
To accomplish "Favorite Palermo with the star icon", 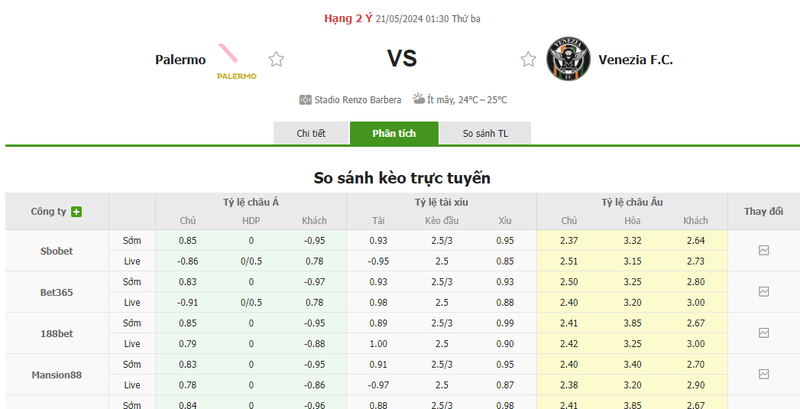I will pyautogui.click(x=276, y=59).
